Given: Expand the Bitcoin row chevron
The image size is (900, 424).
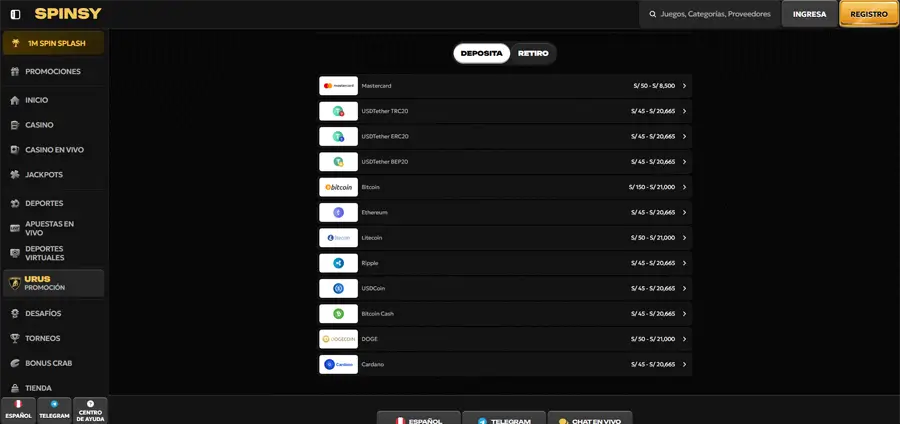Looking at the screenshot, I should click(x=684, y=187).
